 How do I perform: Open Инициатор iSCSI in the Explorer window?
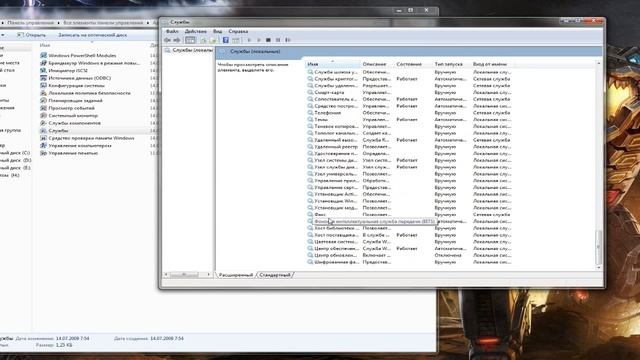[64, 71]
